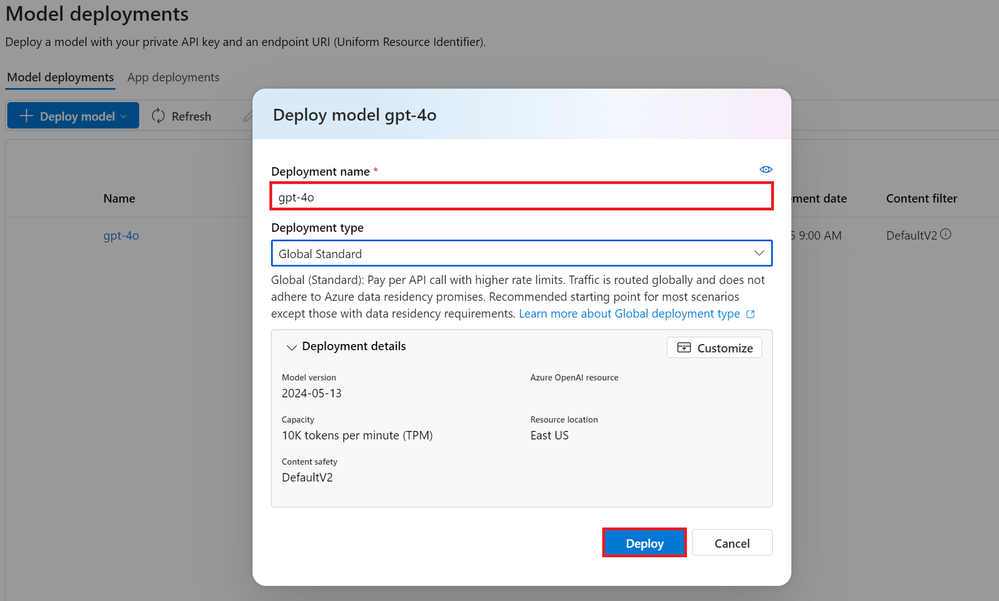Image resolution: width=999 pixels, height=601 pixels.
Task: Click the Name column header
Action: [x=119, y=198]
